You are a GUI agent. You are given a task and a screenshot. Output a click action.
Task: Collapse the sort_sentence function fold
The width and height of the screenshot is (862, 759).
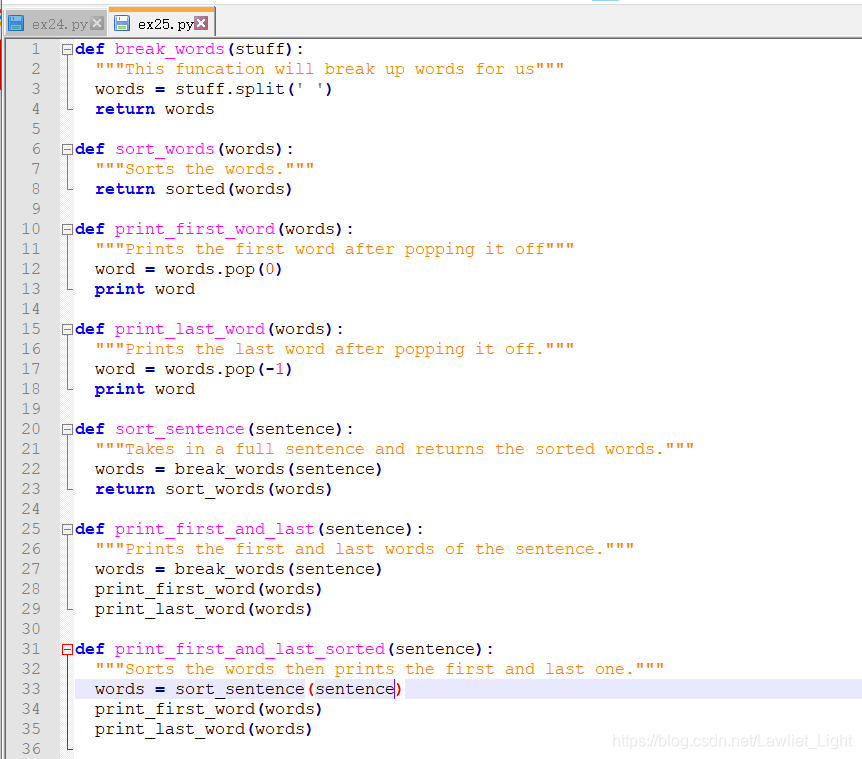click(x=67, y=429)
